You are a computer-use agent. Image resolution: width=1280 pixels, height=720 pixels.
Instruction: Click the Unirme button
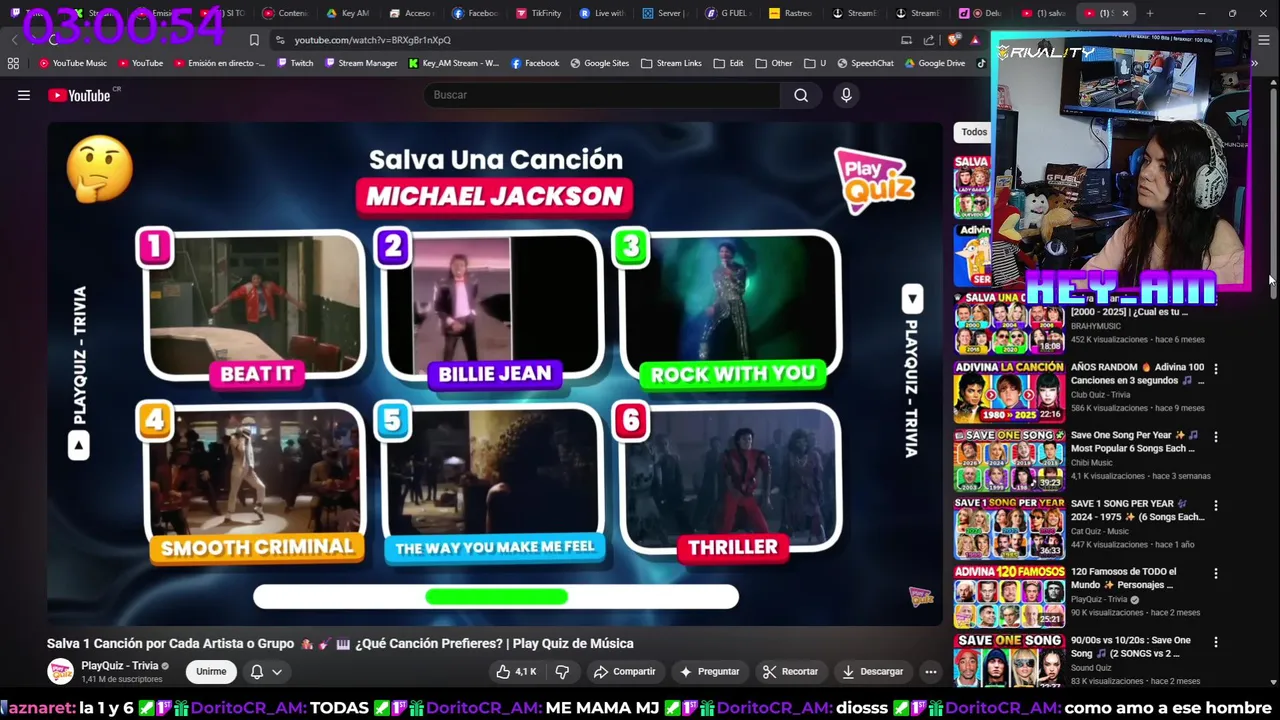click(211, 672)
